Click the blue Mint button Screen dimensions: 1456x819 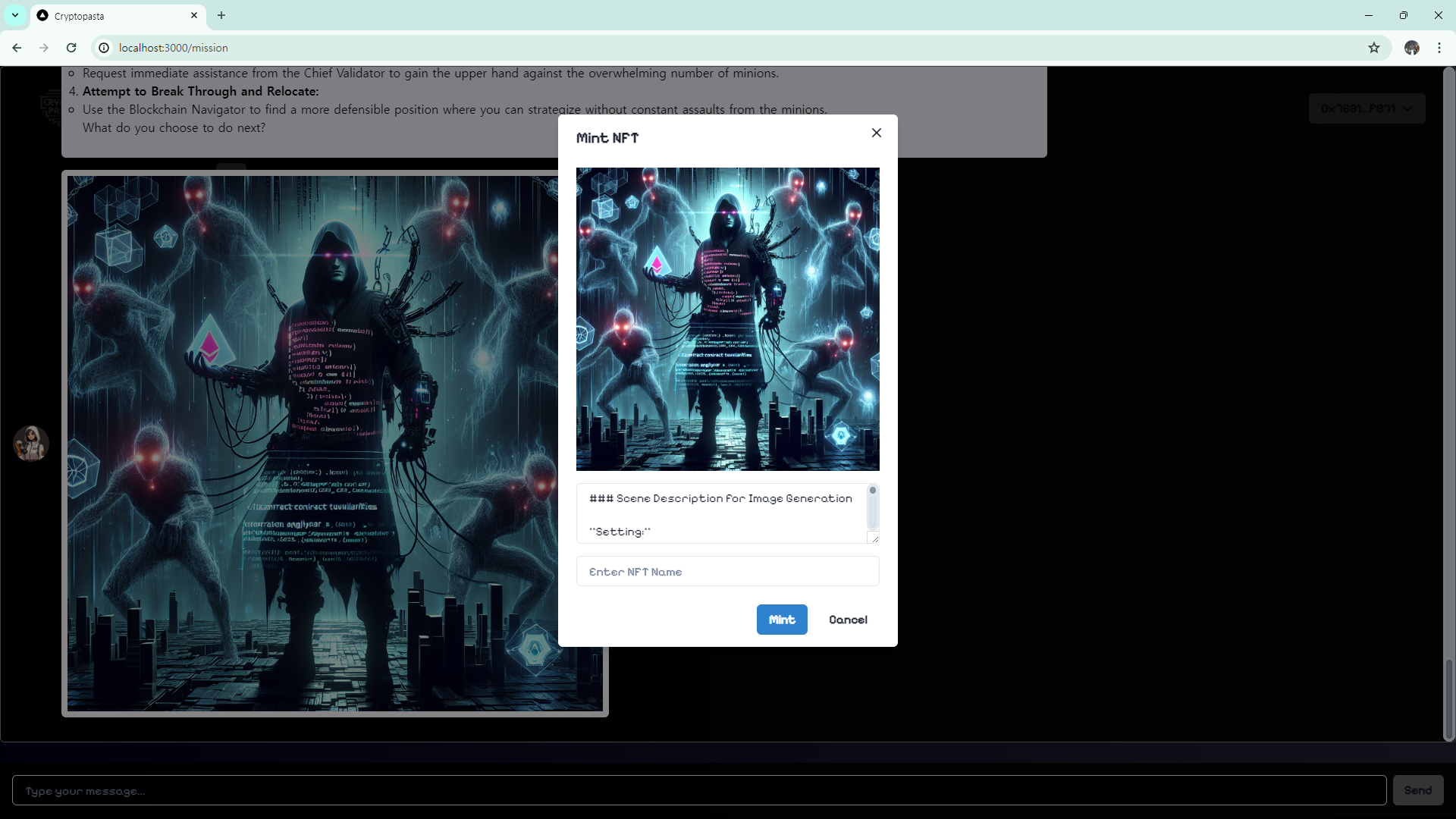(x=781, y=620)
